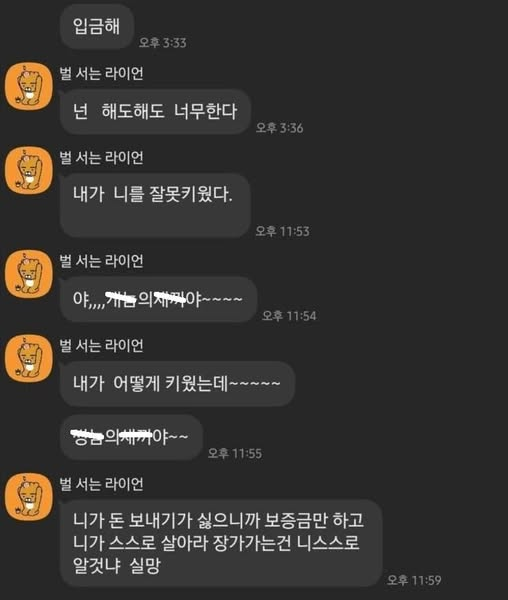The image size is (508, 600).
Task: Select the '입금해' message bubble
Action: pos(97,27)
